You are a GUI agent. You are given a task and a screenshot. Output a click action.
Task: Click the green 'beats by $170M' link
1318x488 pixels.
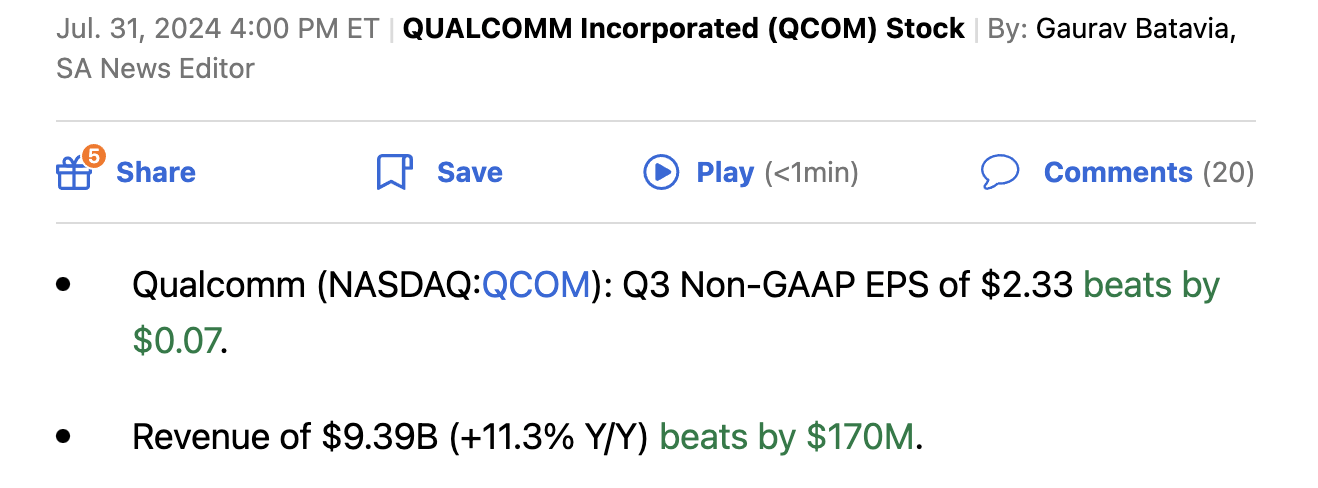pos(787,437)
